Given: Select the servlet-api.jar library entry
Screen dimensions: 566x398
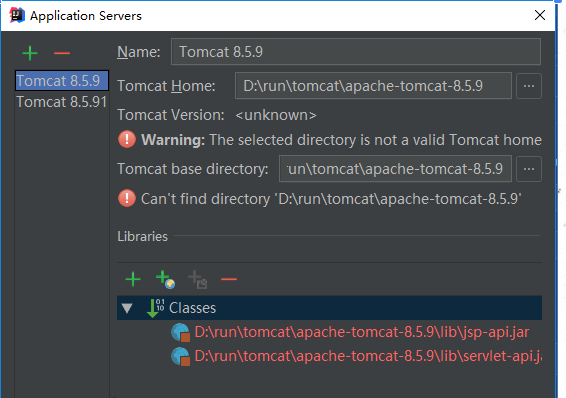Looking at the screenshot, I should pyautogui.click(x=368, y=356).
